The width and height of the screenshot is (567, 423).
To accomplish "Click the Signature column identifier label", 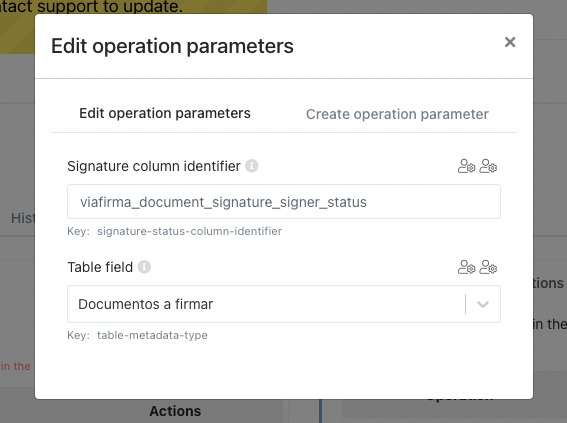I will (x=154, y=166).
